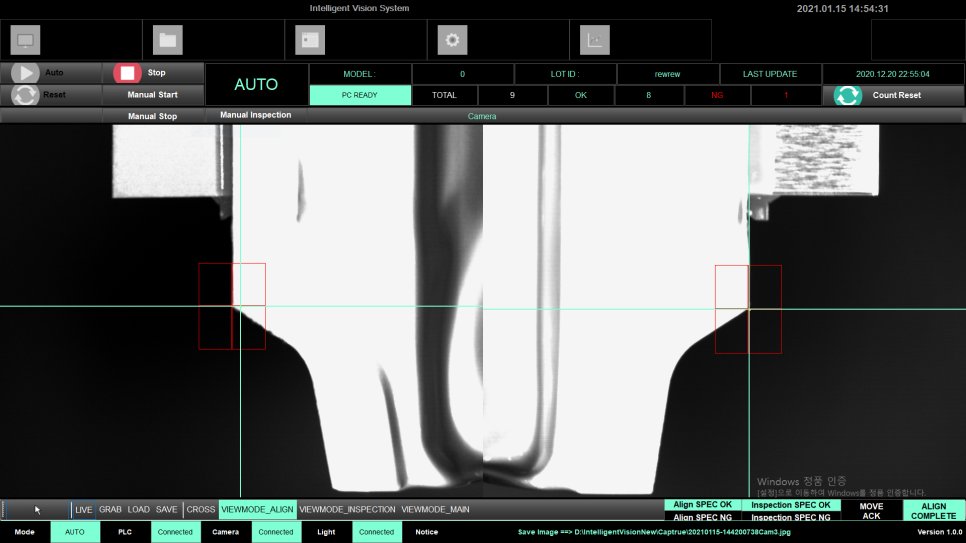The height and width of the screenshot is (543, 966).
Task: Open the folder icon in the top bar
Action: [168, 40]
